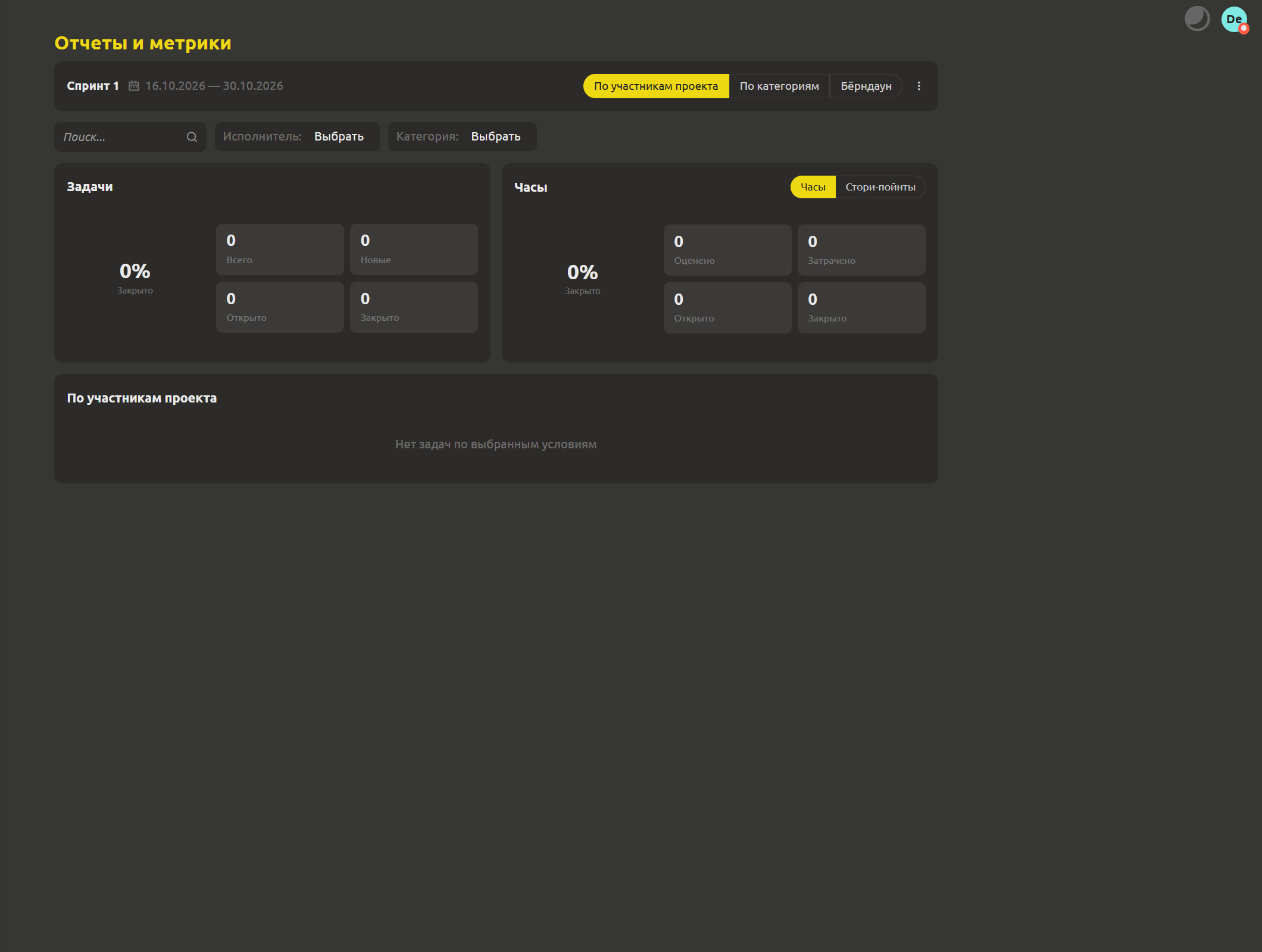Click the Всего tasks counter card
Screen dimensions: 1262x952
tap(280, 249)
